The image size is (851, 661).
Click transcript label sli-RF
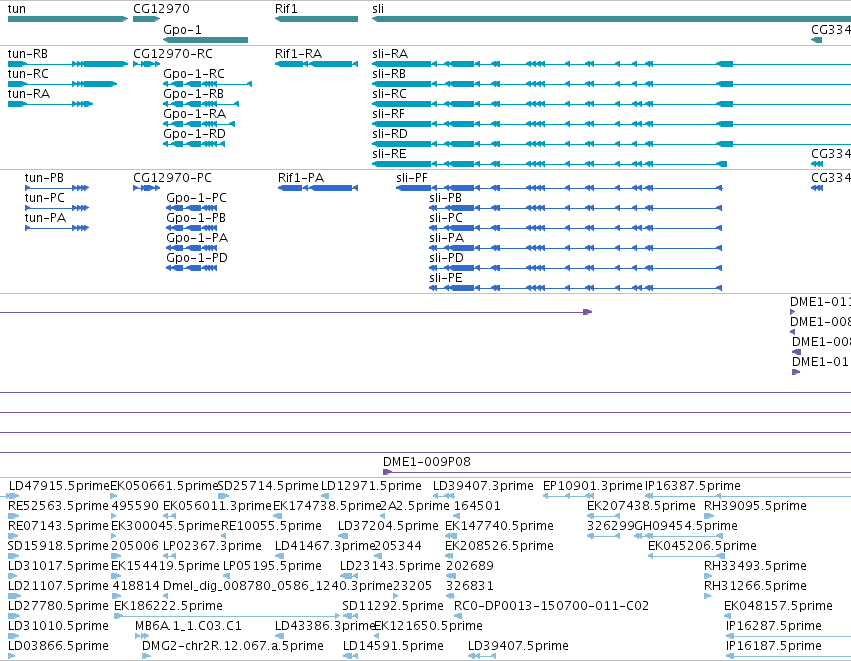click(389, 114)
